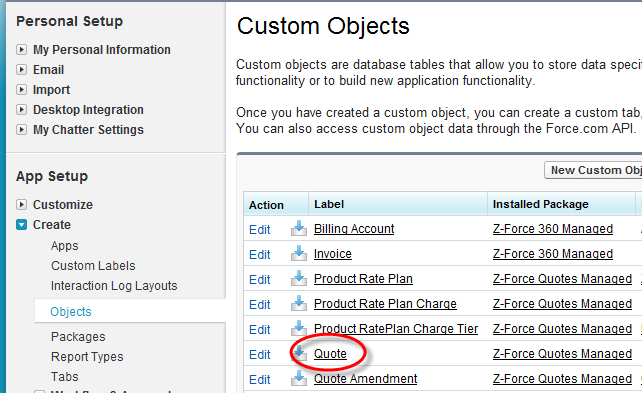Expand the Import section arrow
Viewport: 642px width, 393px height.
click(21, 89)
